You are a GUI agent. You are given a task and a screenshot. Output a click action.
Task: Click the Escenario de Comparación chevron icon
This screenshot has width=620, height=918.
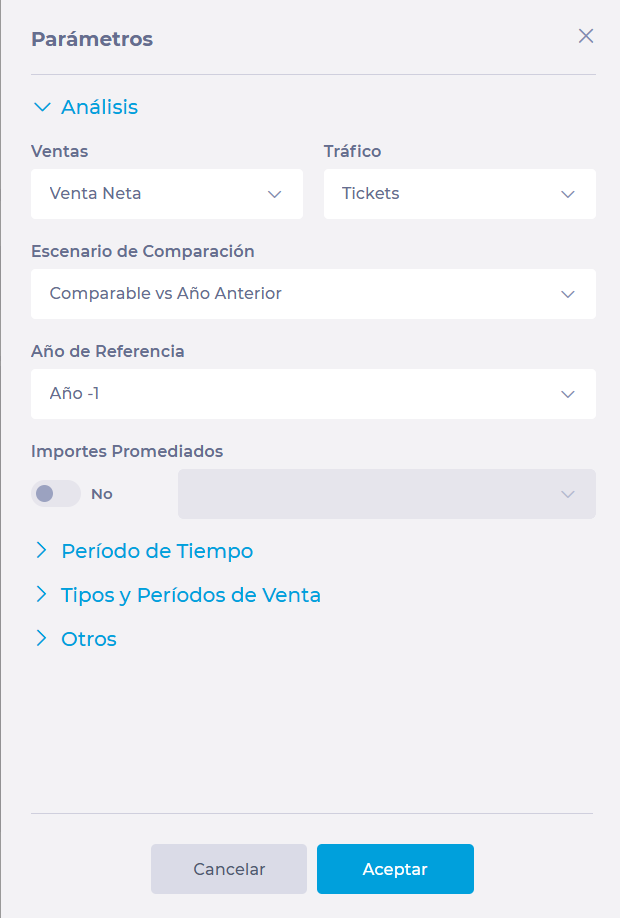click(x=567, y=294)
